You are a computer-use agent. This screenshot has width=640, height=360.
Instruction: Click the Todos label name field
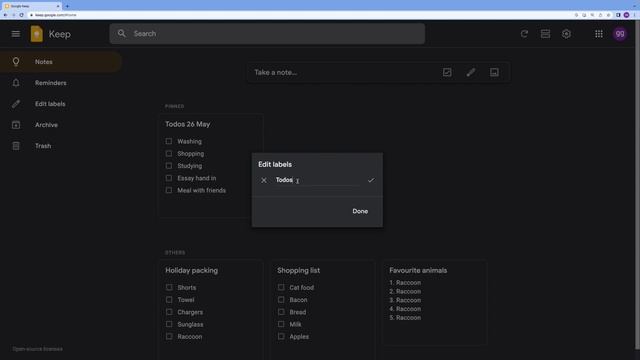317,180
